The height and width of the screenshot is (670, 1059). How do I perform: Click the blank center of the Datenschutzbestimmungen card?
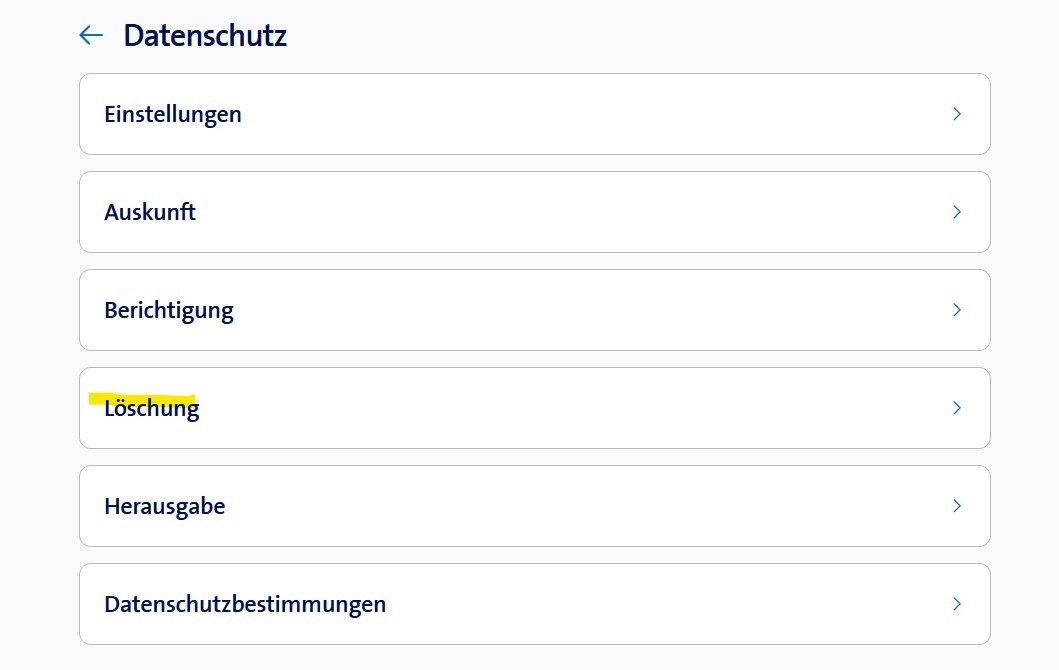pos(640,604)
